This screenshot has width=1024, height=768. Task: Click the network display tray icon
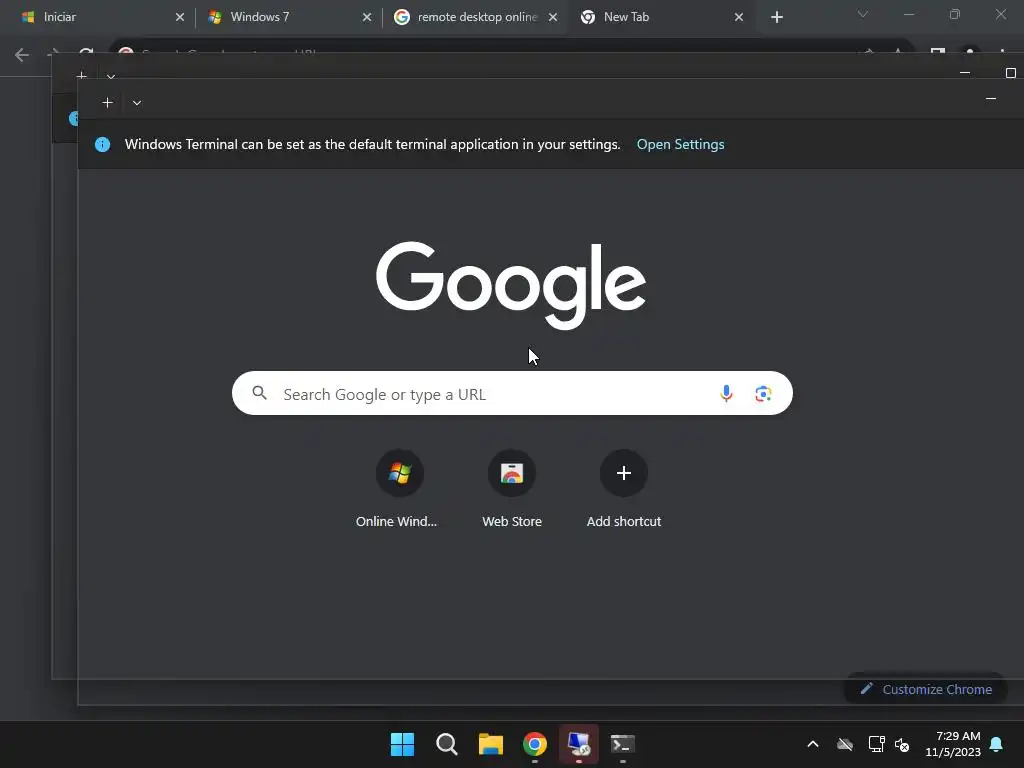(x=876, y=744)
